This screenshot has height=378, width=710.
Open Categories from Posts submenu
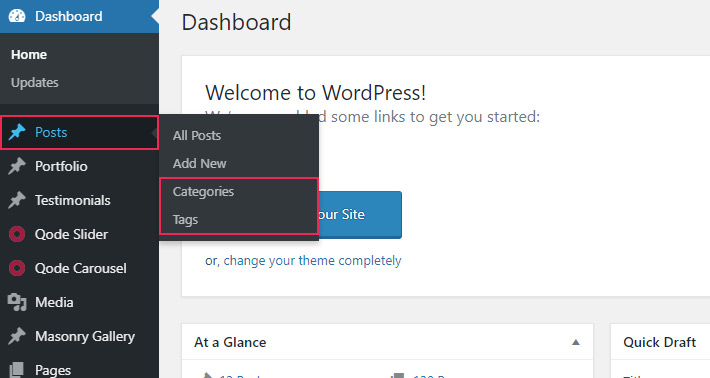tap(203, 191)
